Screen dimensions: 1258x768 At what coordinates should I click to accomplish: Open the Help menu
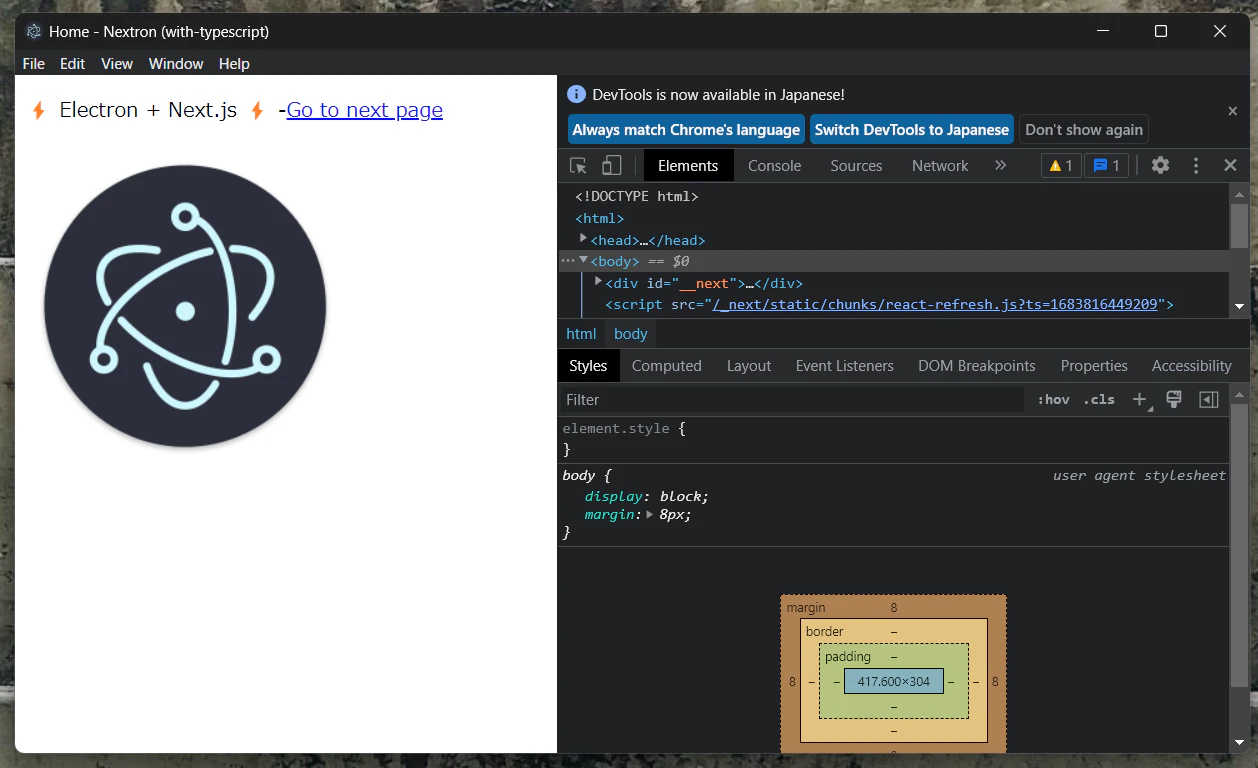(234, 64)
